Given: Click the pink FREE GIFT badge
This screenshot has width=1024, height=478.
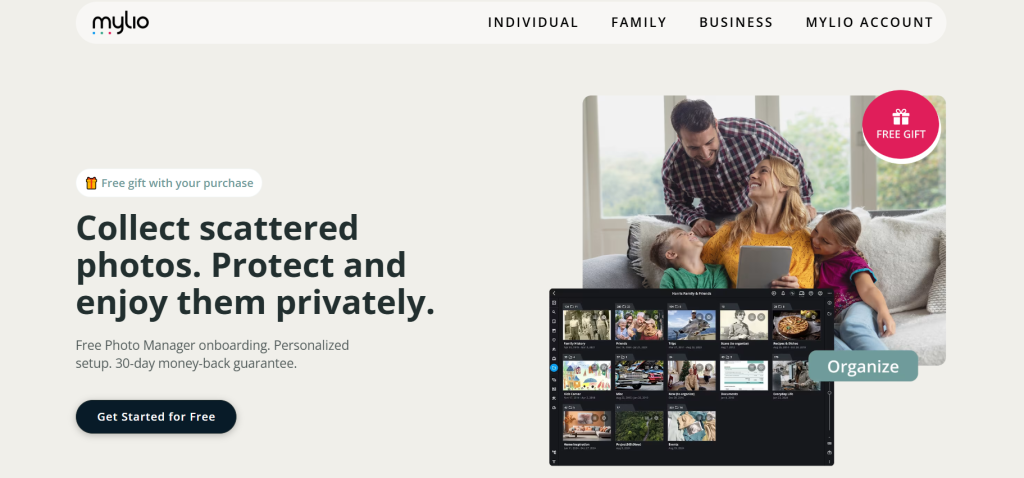Looking at the screenshot, I should [901, 125].
